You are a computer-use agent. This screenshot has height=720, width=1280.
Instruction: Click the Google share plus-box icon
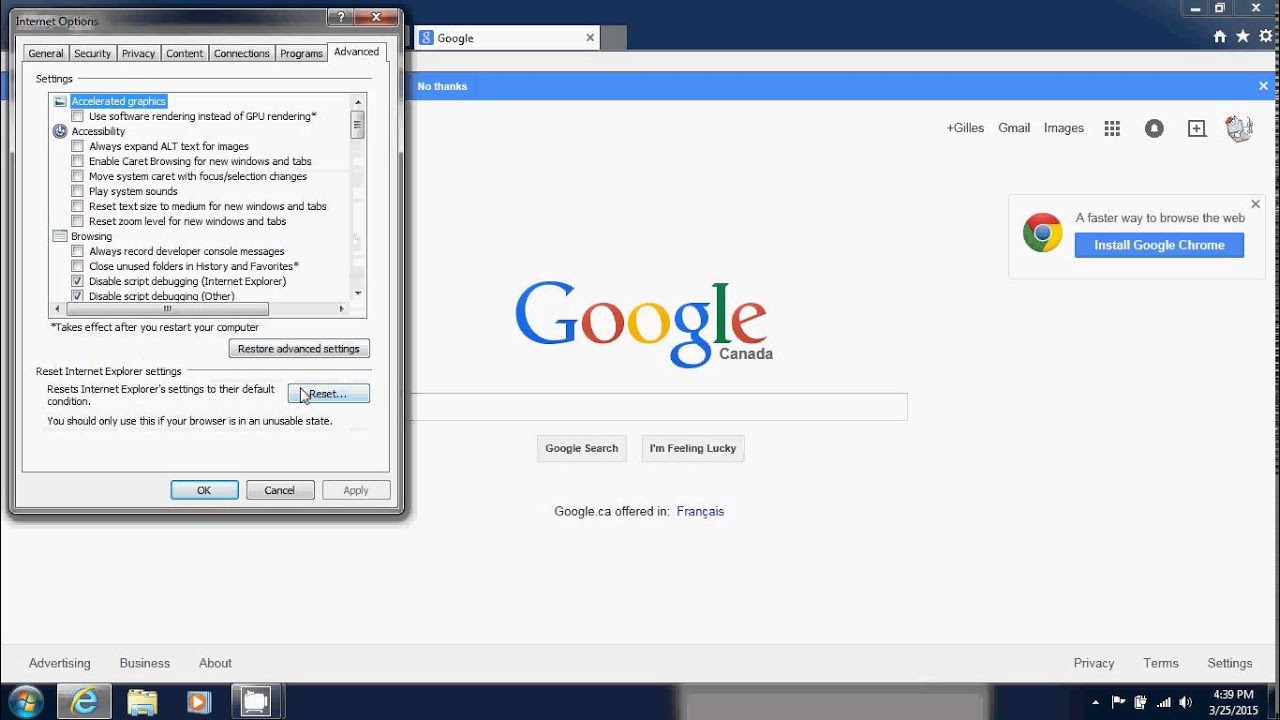click(1196, 128)
